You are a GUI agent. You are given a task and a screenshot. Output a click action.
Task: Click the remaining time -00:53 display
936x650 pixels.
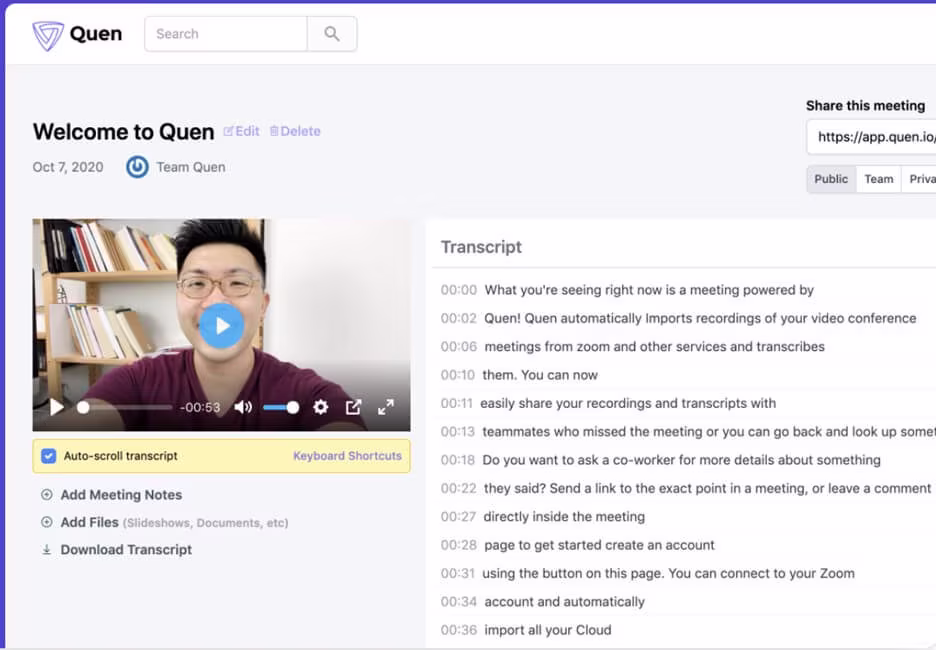tap(200, 408)
